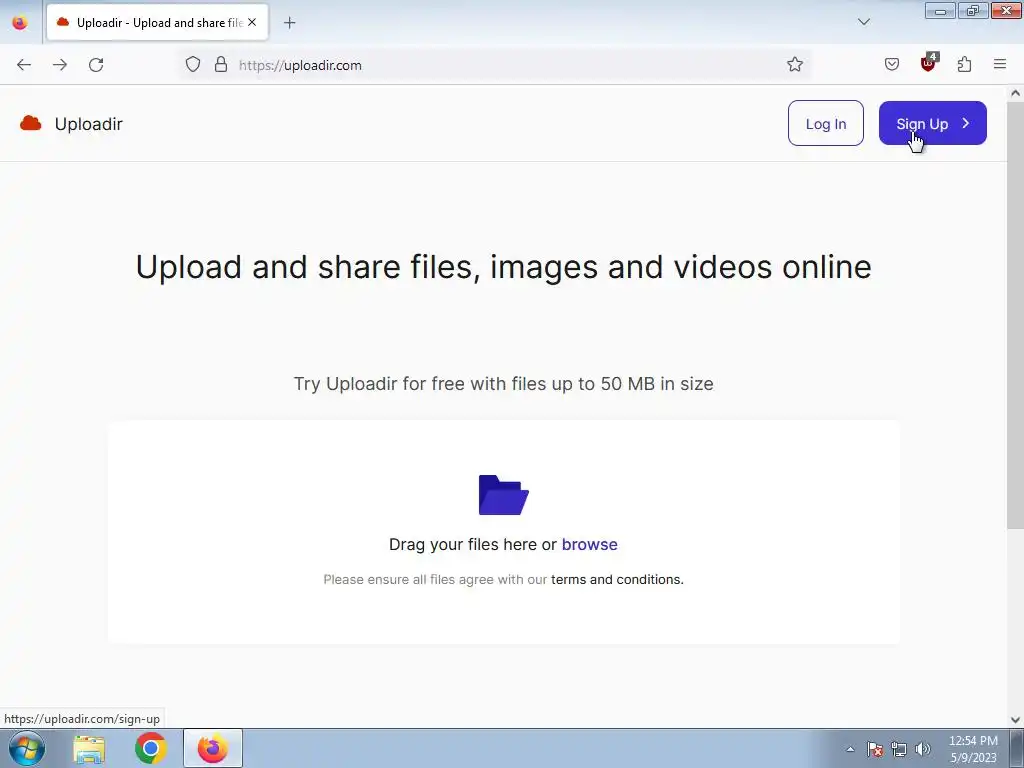Click the scrollbar down arrow
1024x768 pixels.
pos(1016,720)
